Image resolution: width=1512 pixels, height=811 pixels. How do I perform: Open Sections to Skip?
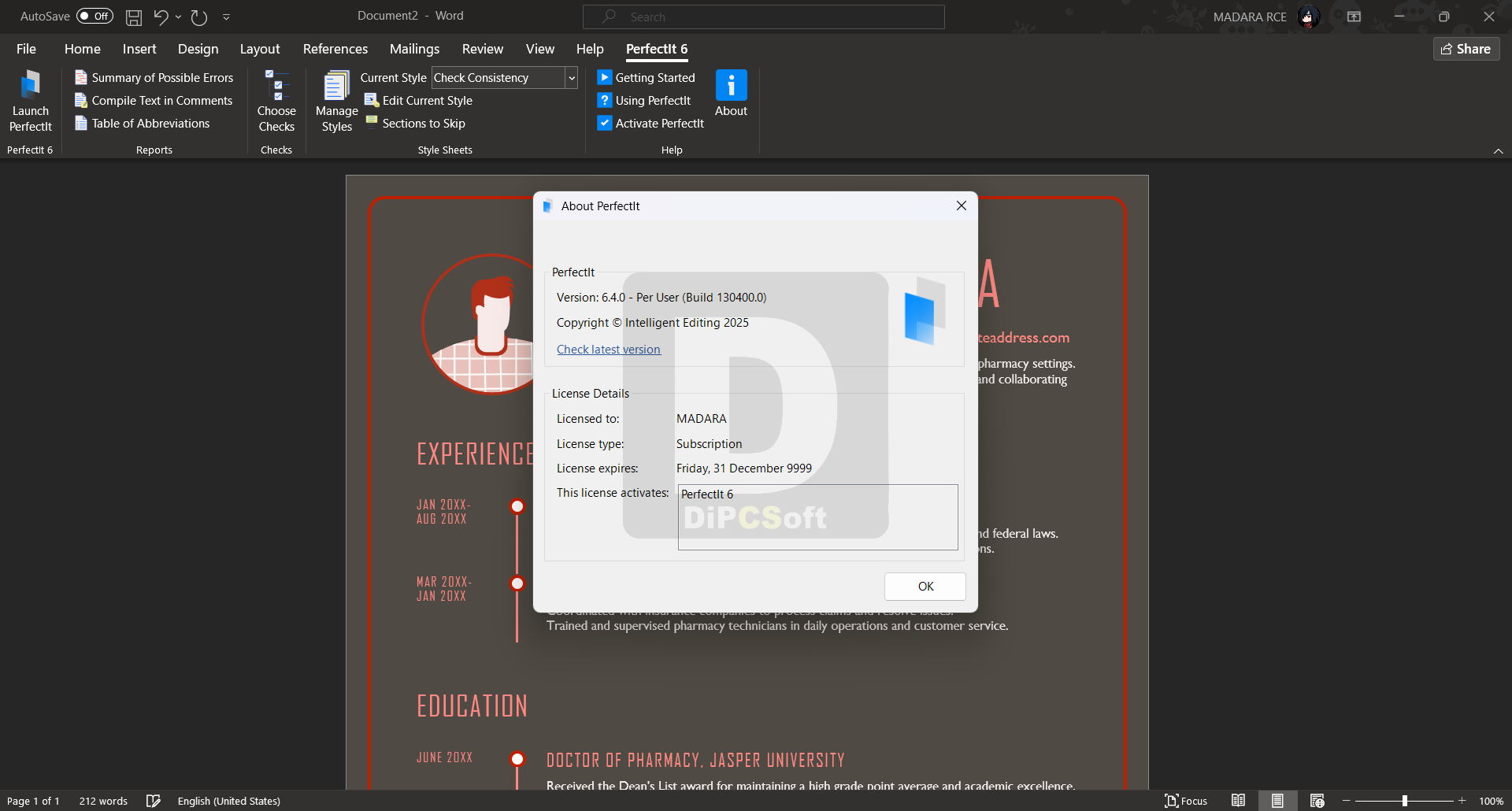[415, 123]
